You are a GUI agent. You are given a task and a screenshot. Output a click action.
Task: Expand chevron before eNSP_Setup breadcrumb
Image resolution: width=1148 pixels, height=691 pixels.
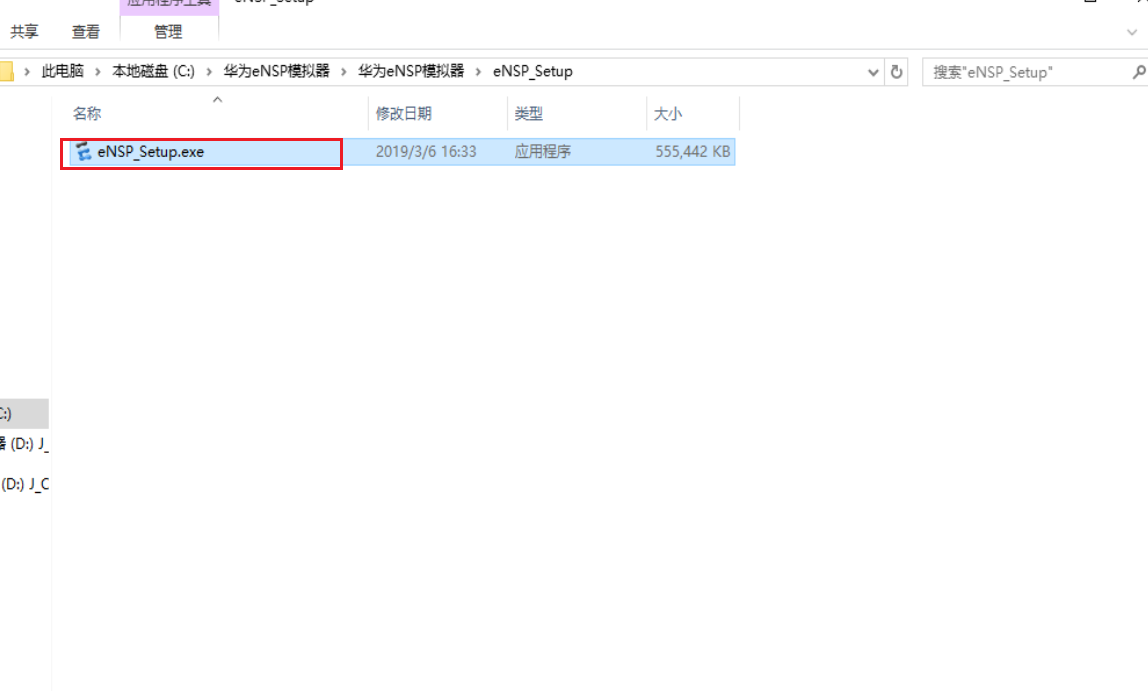[x=478, y=72]
